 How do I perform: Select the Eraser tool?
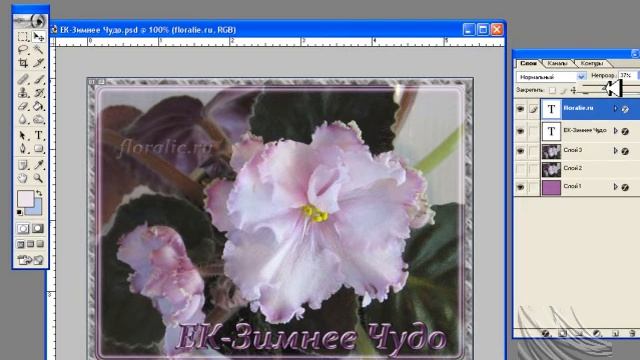pyautogui.click(x=23, y=106)
